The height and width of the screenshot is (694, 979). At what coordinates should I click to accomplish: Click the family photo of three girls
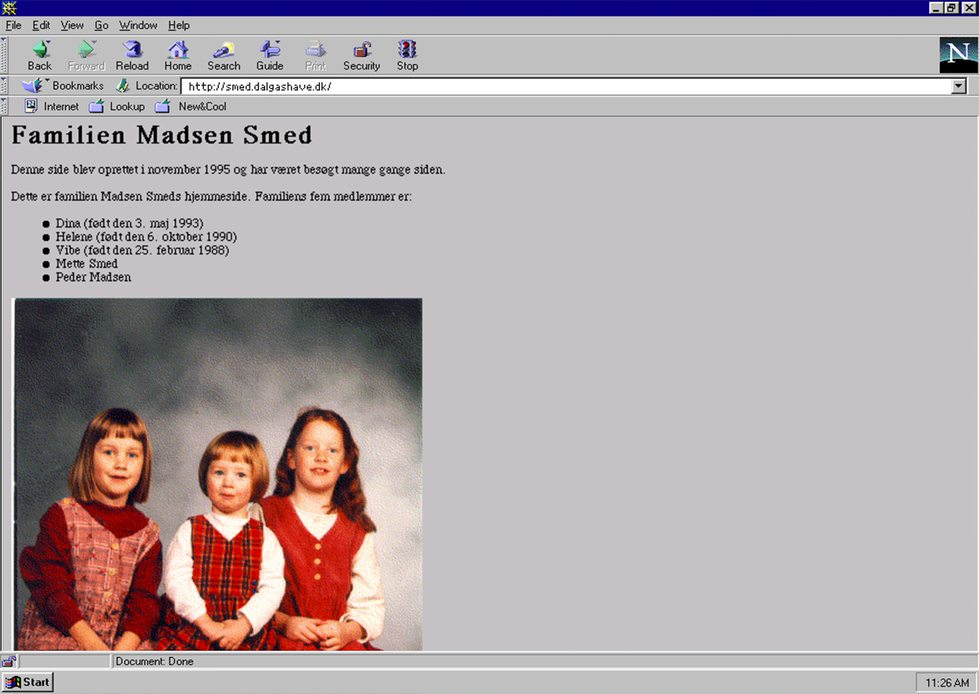[x=218, y=474]
